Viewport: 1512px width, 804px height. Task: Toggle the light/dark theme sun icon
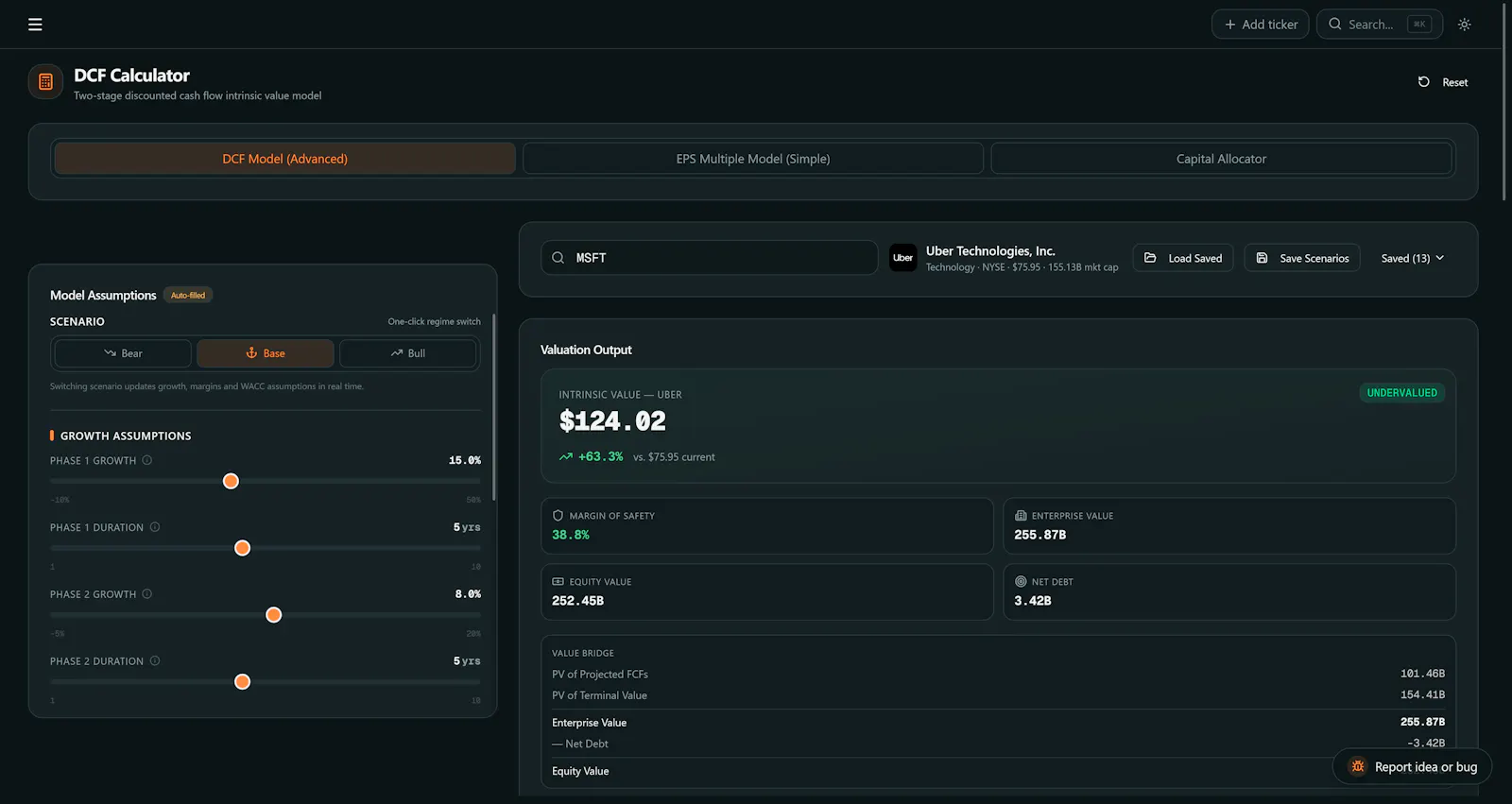tap(1464, 25)
